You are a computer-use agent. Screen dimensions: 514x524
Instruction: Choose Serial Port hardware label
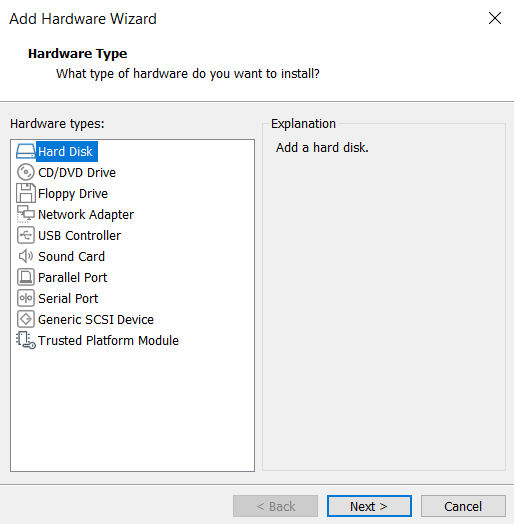(x=68, y=298)
